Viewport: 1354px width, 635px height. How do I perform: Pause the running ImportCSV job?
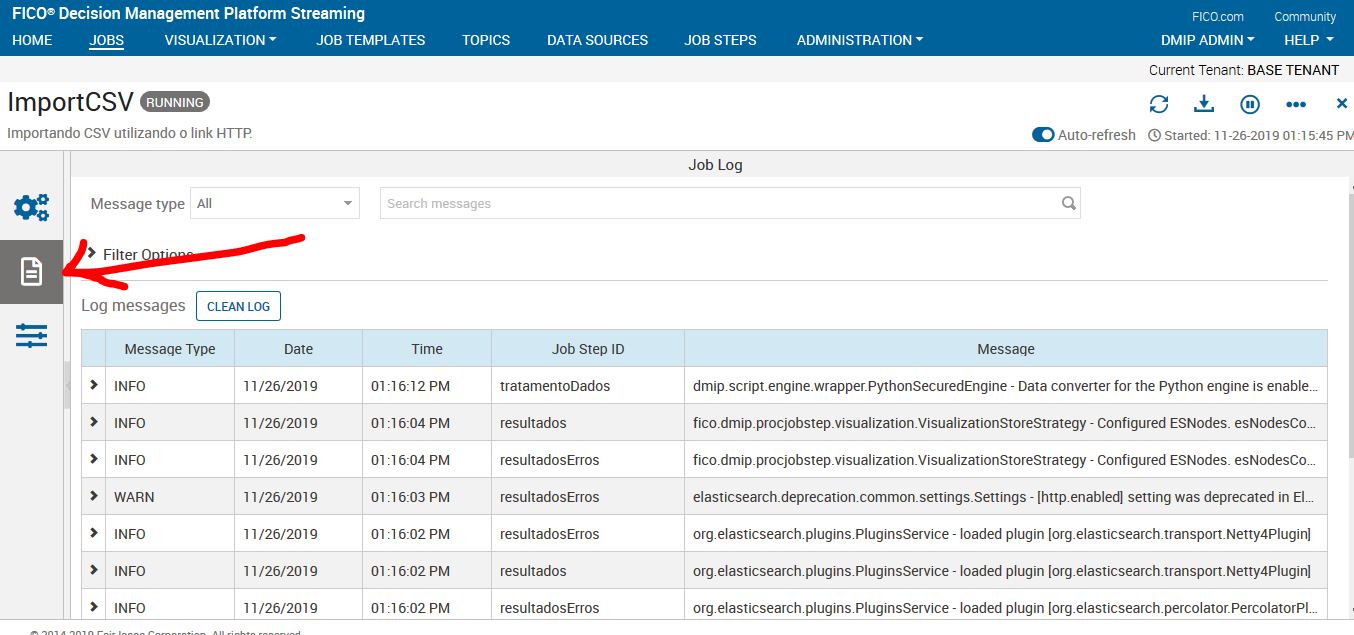(1249, 103)
